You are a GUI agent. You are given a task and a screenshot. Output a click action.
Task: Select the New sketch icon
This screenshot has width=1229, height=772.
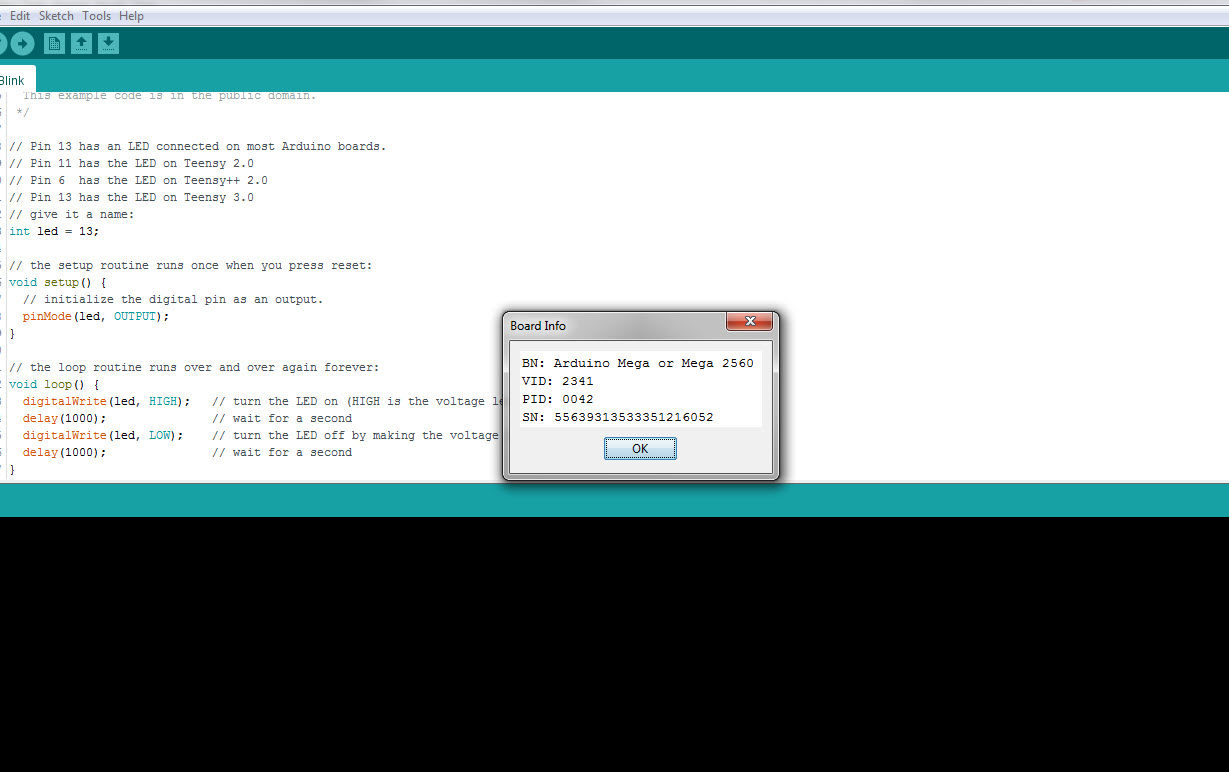(x=53, y=43)
